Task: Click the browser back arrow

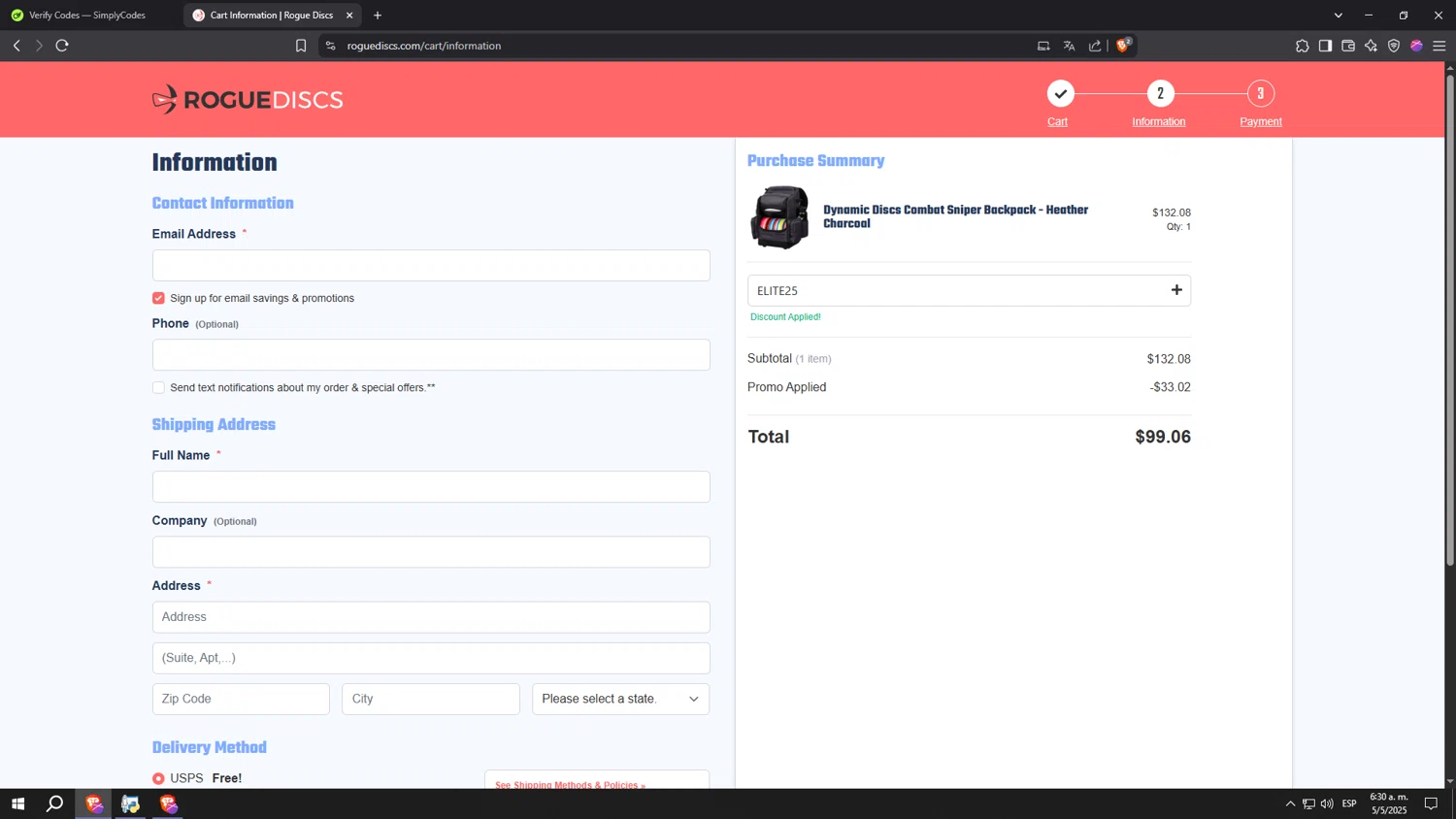Action: 17,46
